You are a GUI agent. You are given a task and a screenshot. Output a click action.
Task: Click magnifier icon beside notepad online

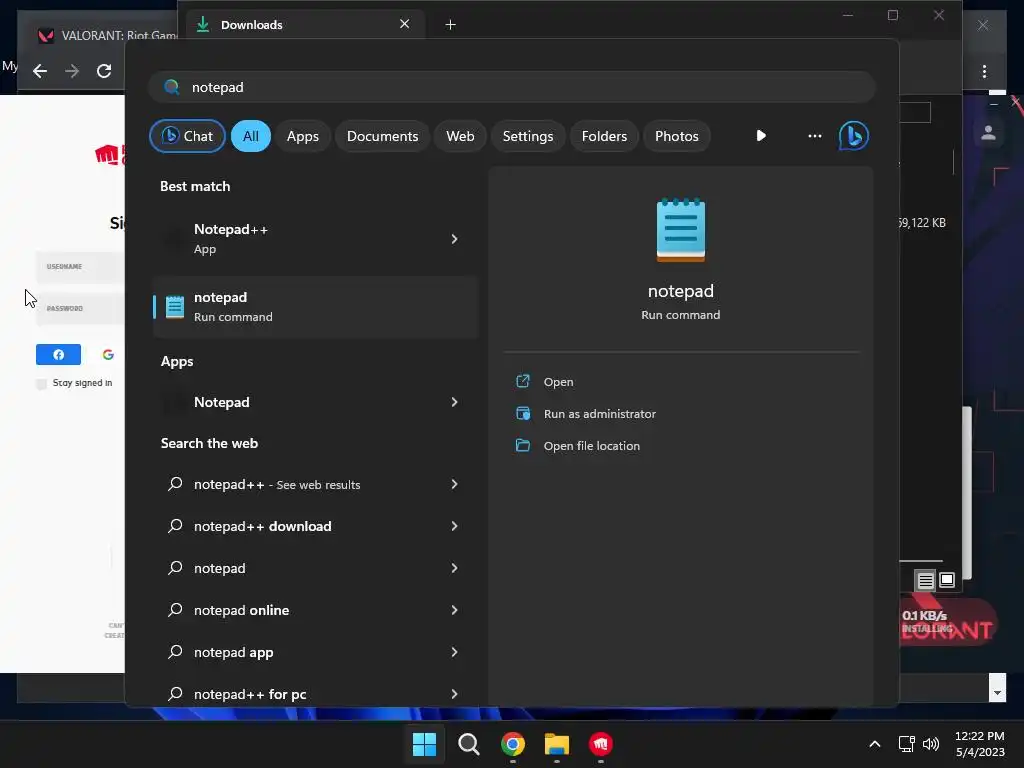click(175, 610)
